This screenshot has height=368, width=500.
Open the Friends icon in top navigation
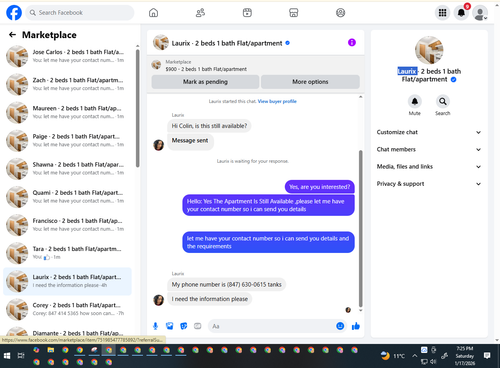(200, 13)
